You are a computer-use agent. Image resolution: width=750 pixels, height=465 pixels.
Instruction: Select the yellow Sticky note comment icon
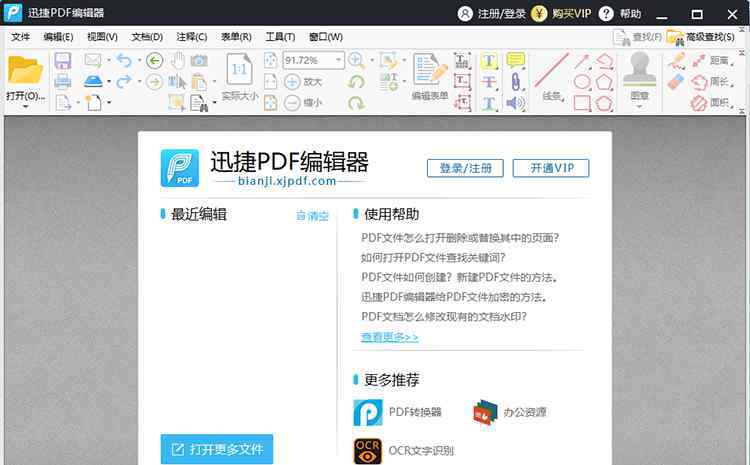coord(515,60)
